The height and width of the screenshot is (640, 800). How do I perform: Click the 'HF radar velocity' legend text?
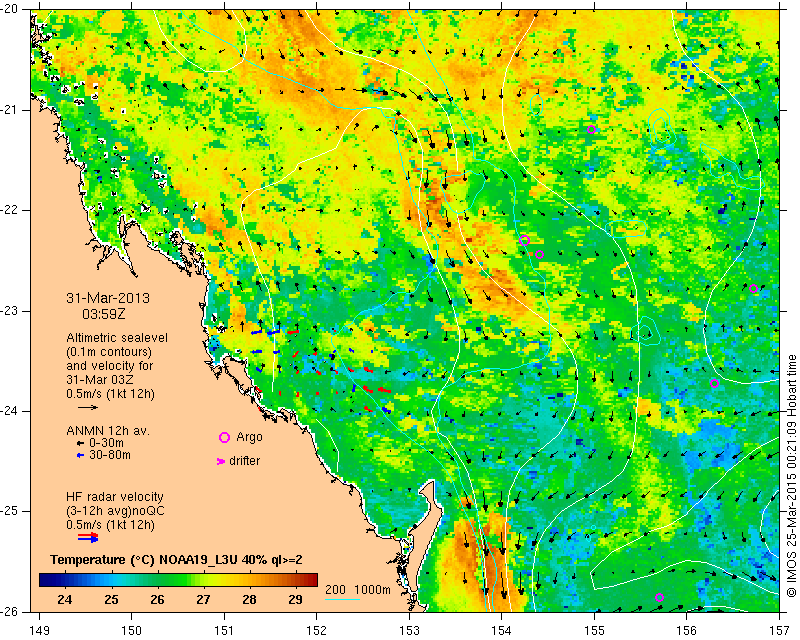click(x=115, y=497)
